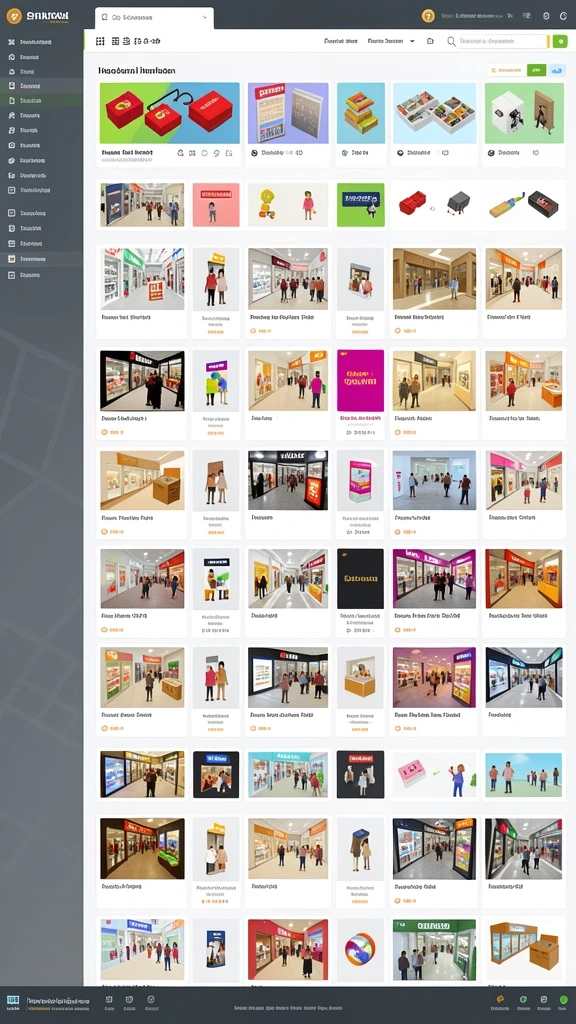Screen dimensions: 576x1024
Task: Switch to the large grid view icon in toolbar
Action: (100, 41)
